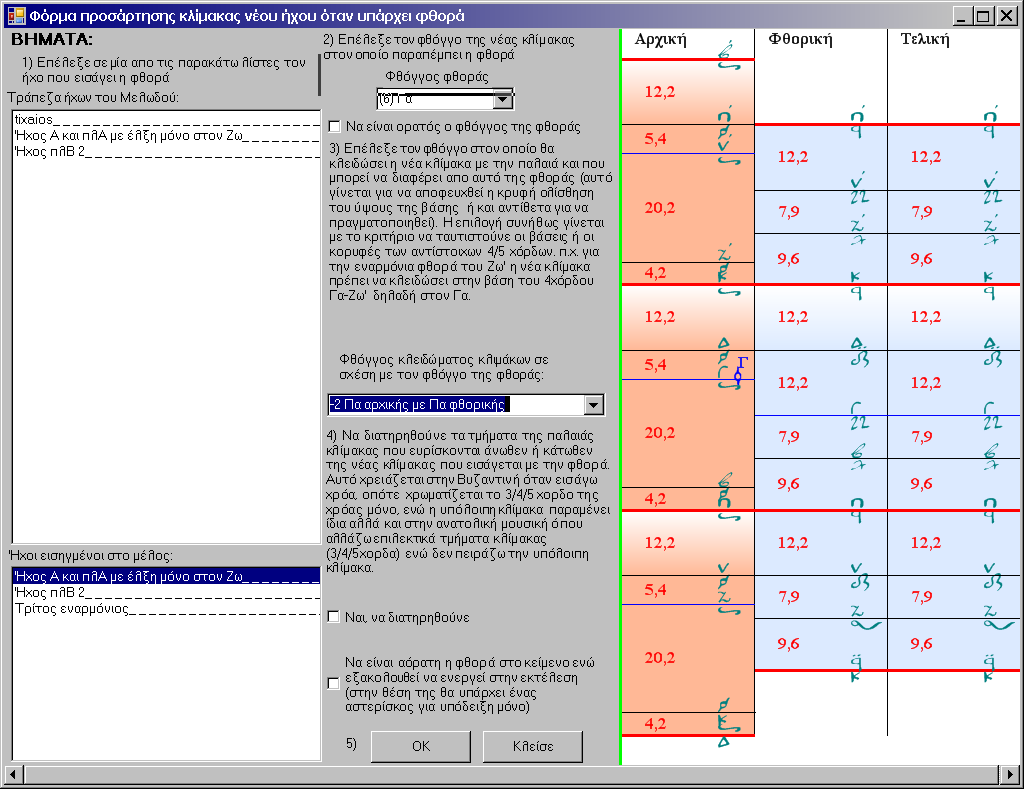Click the left arrow of the horizontal scrollbar
Image resolution: width=1024 pixels, height=789 pixels.
[x=13, y=775]
